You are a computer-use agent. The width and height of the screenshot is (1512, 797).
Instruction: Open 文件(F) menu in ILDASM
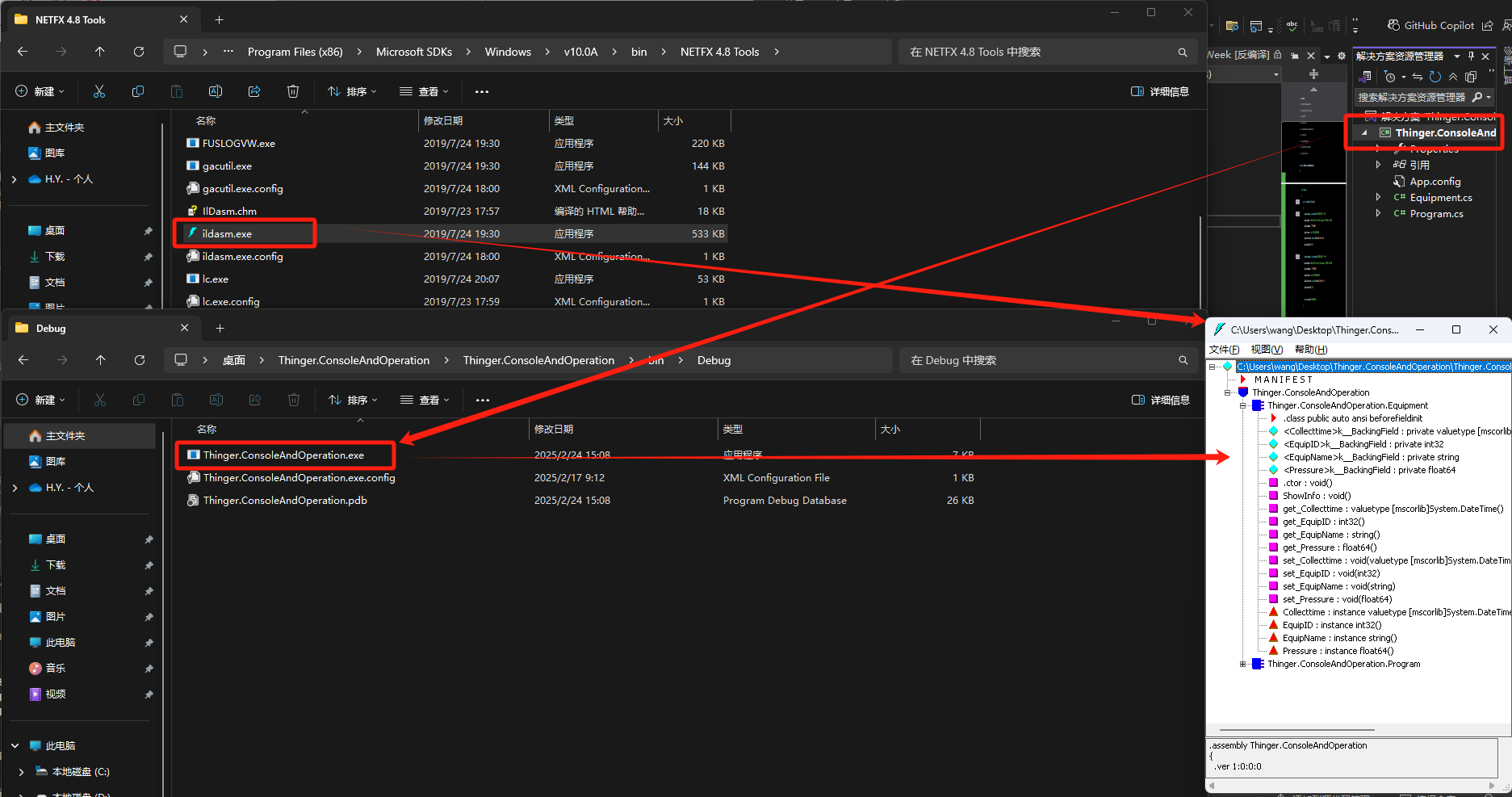point(1224,349)
